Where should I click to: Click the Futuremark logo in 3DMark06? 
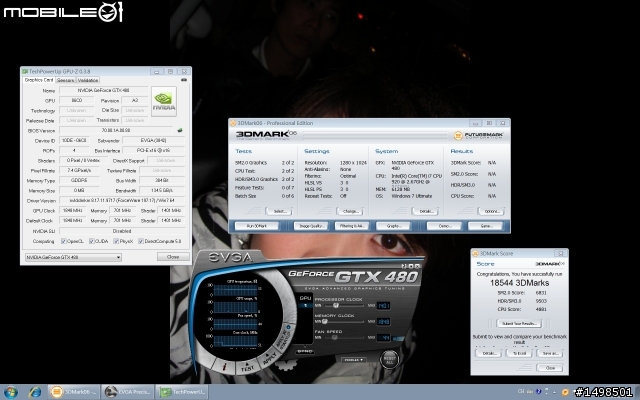[x=478, y=135]
